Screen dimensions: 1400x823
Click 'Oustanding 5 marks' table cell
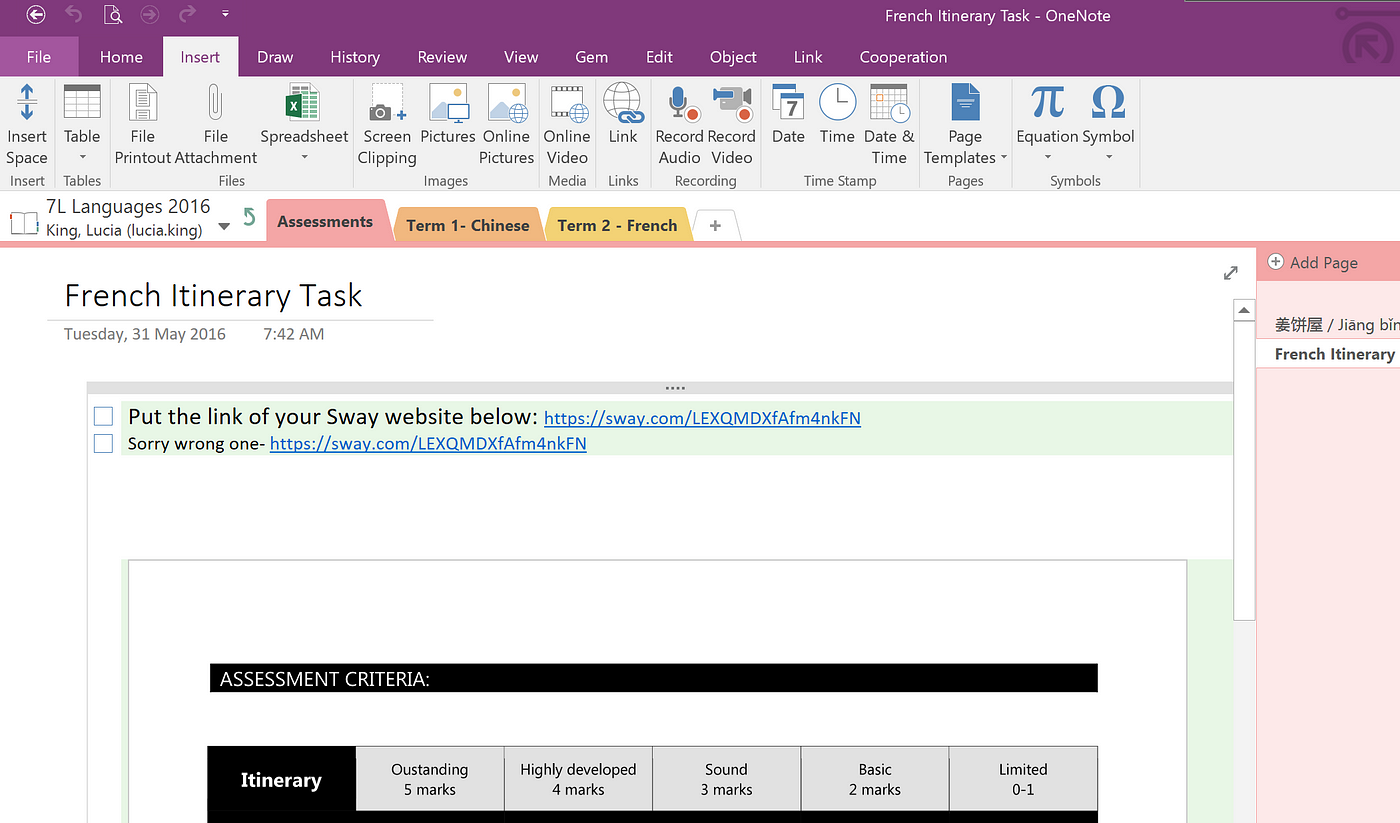coord(430,779)
